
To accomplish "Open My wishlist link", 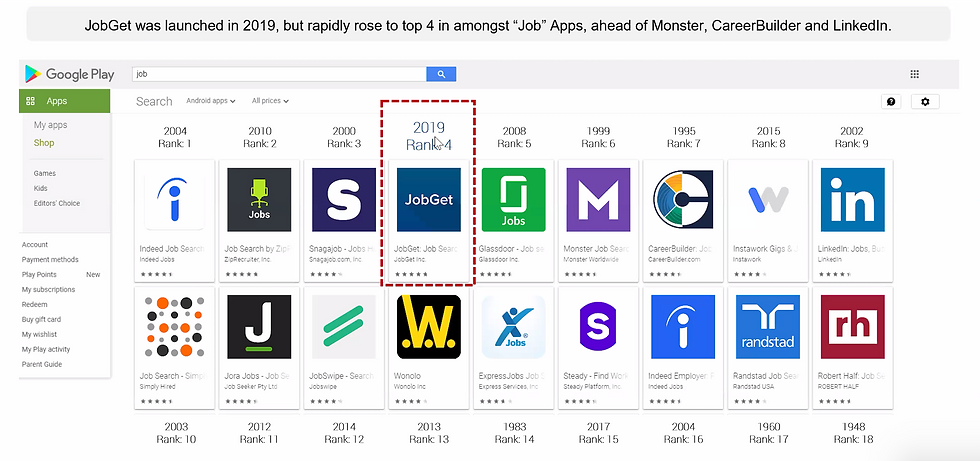I will point(39,335).
